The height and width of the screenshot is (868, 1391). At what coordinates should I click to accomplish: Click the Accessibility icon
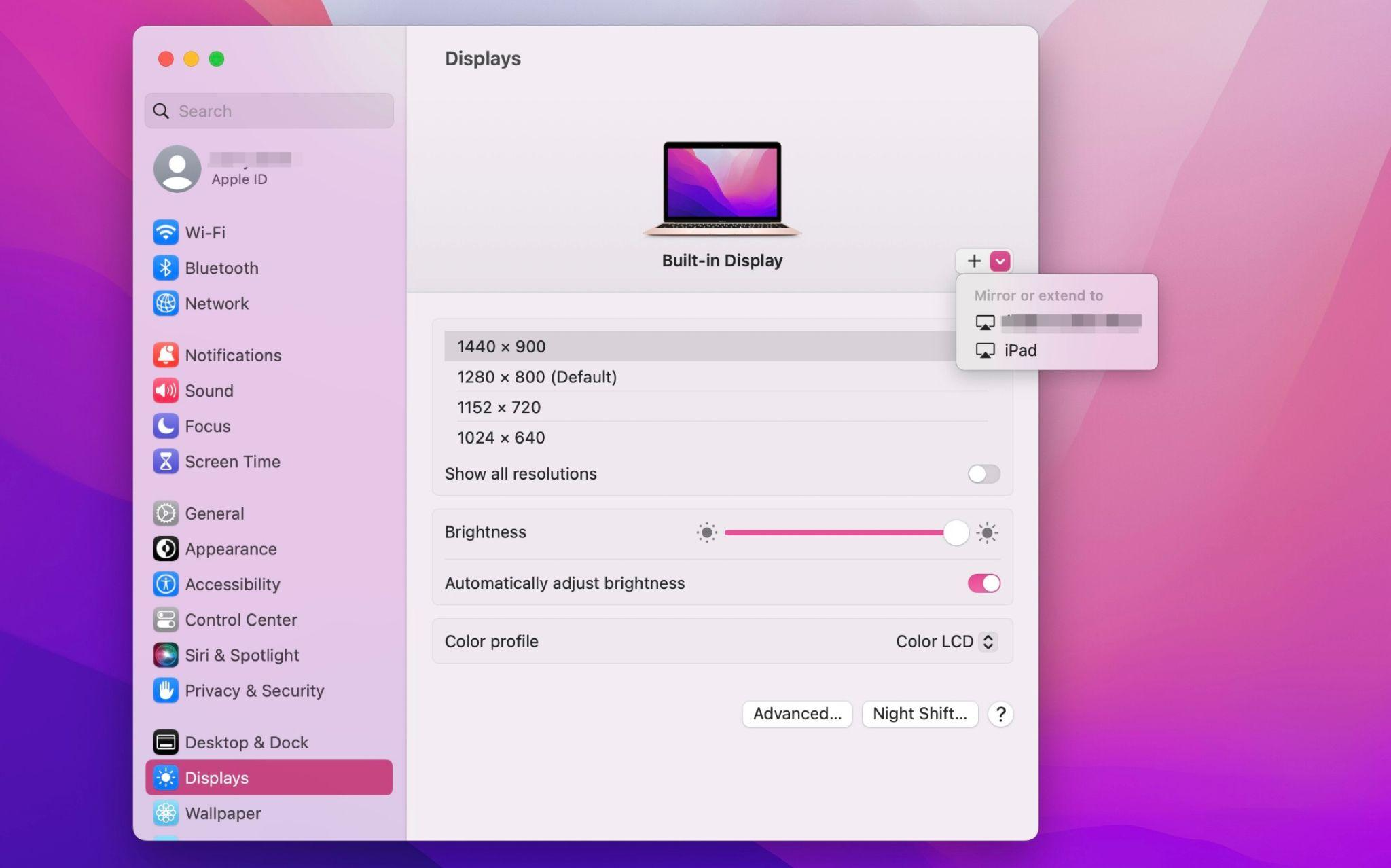point(166,584)
